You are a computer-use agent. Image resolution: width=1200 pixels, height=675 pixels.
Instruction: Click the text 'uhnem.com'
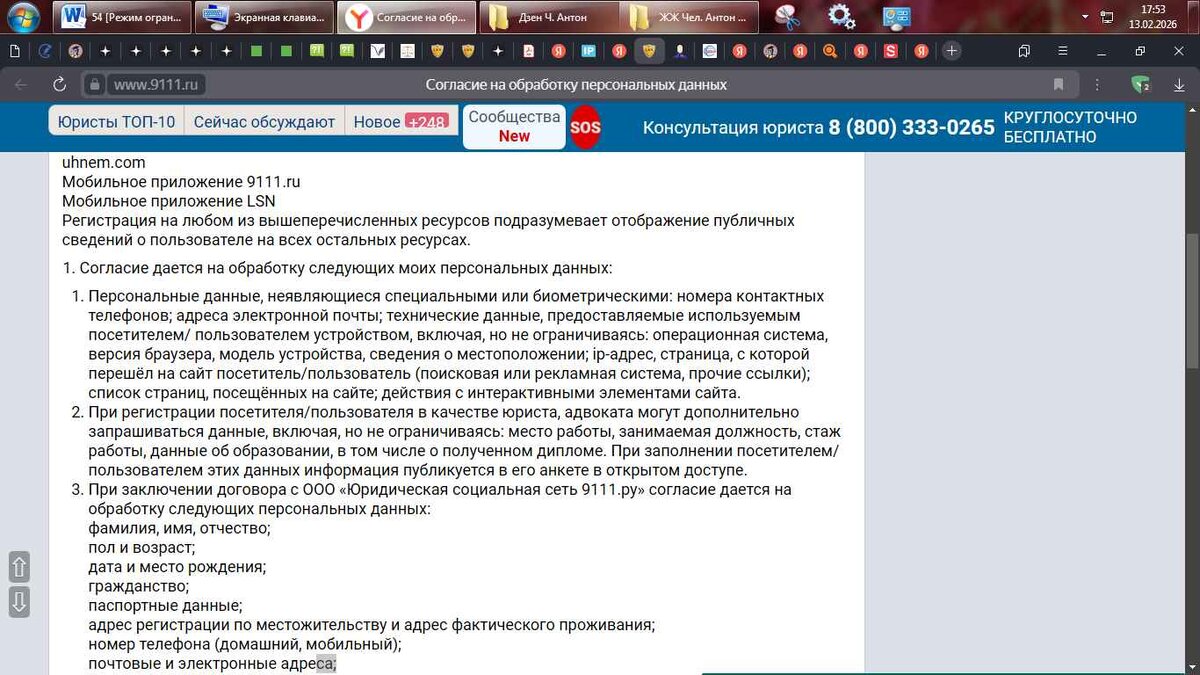tap(103, 162)
